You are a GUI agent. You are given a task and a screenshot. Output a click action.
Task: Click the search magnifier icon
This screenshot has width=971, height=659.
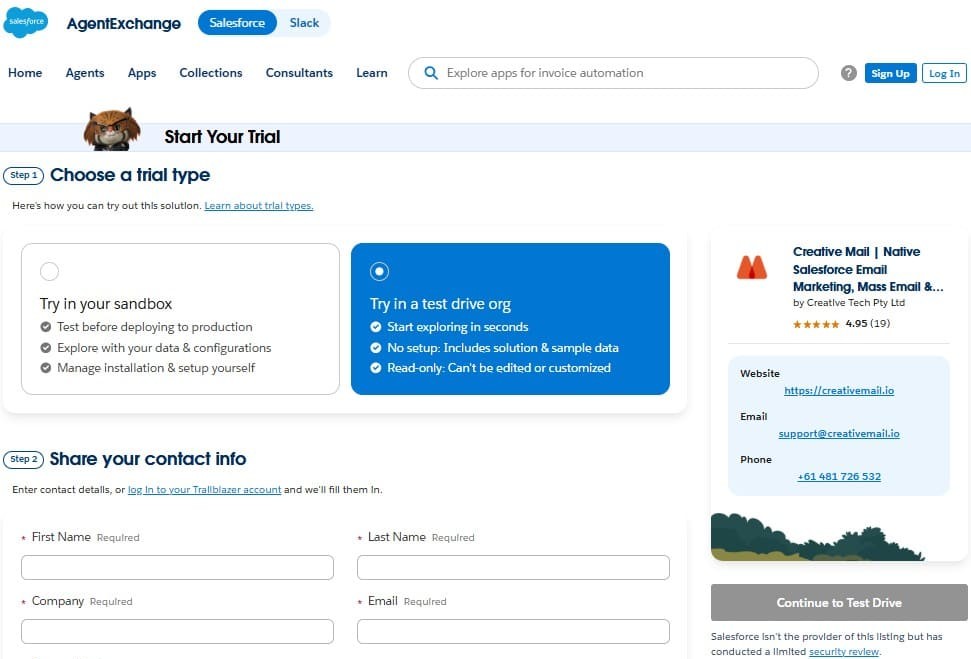430,73
